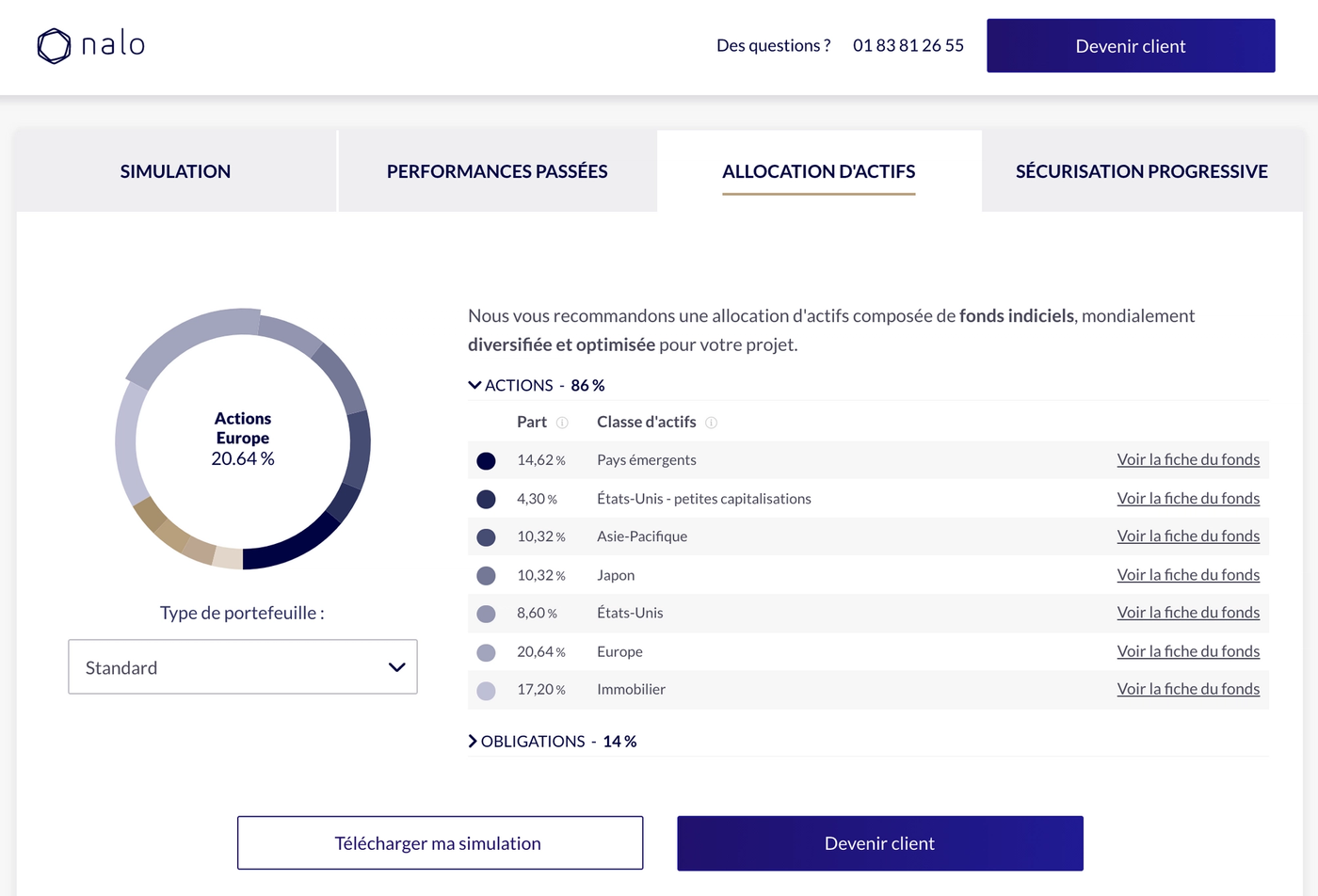This screenshot has width=1318, height=896.
Task: Click the Nalo hexagon logo
Action: pos(54,45)
